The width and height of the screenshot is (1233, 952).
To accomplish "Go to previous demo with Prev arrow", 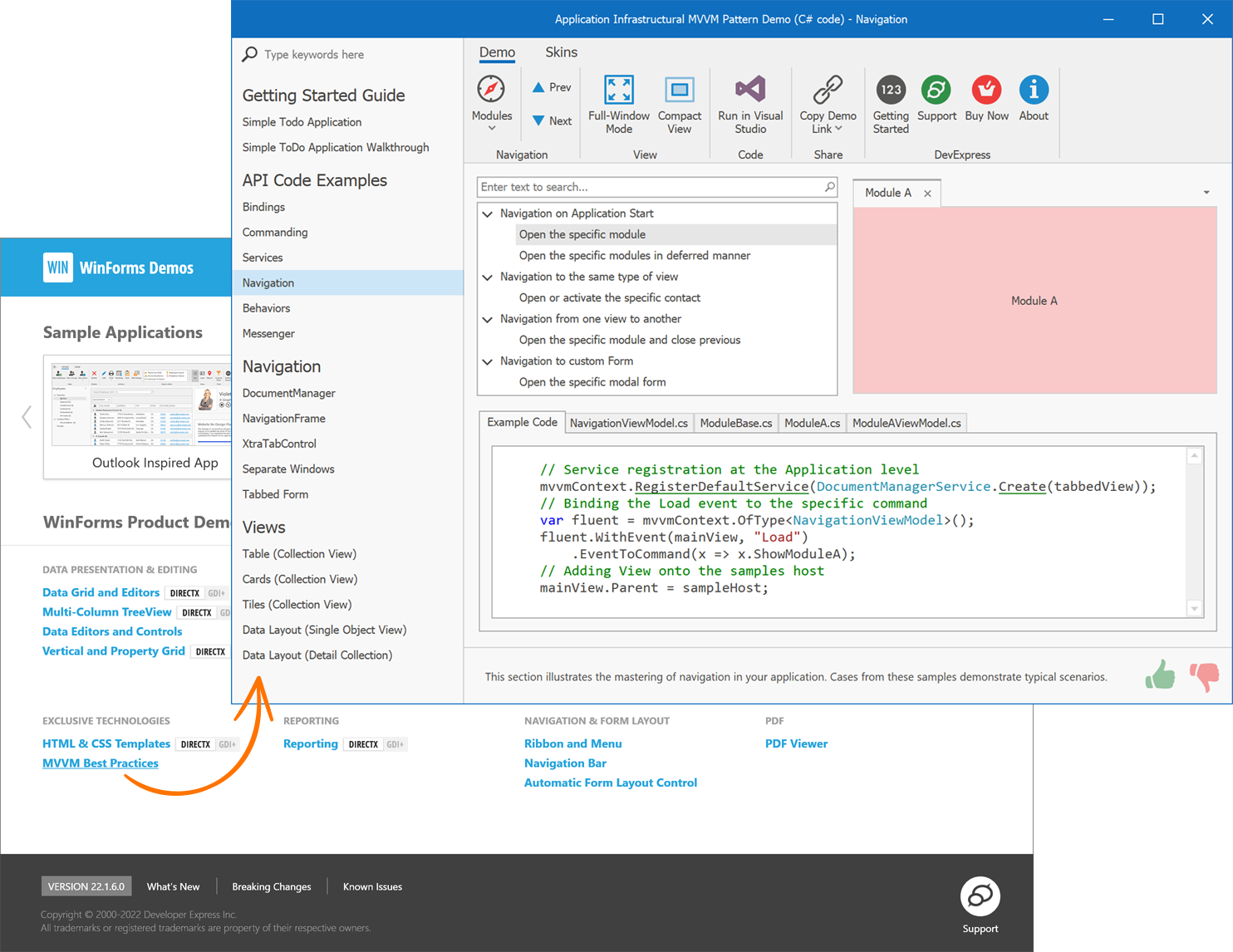I will (552, 87).
